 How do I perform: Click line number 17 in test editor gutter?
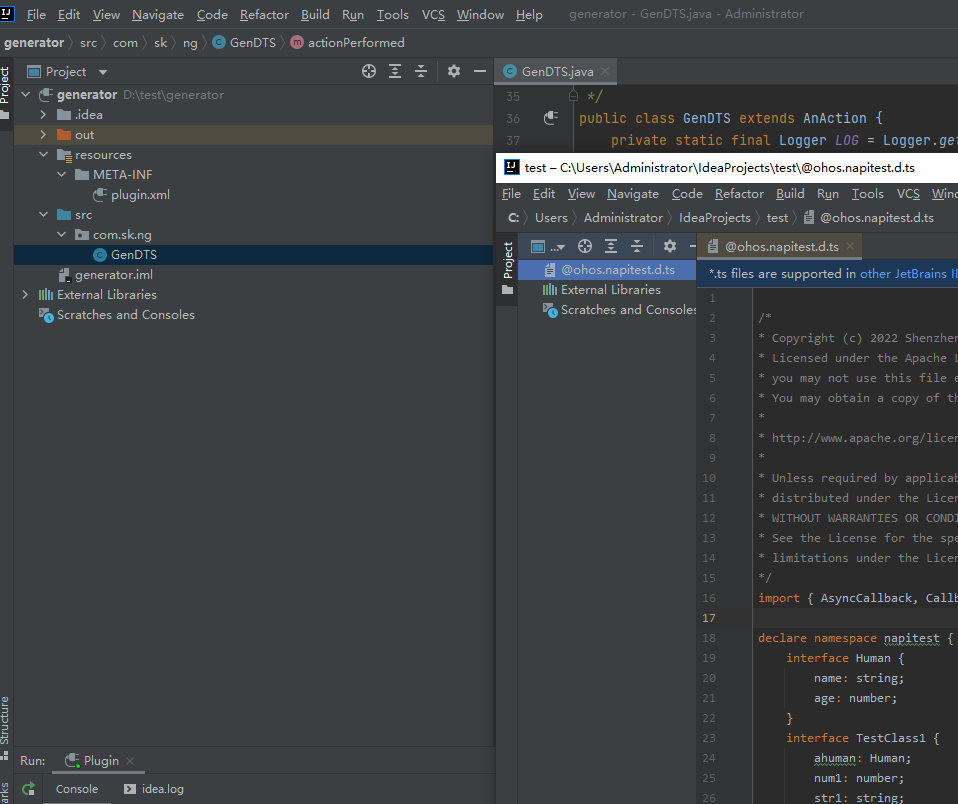click(709, 618)
